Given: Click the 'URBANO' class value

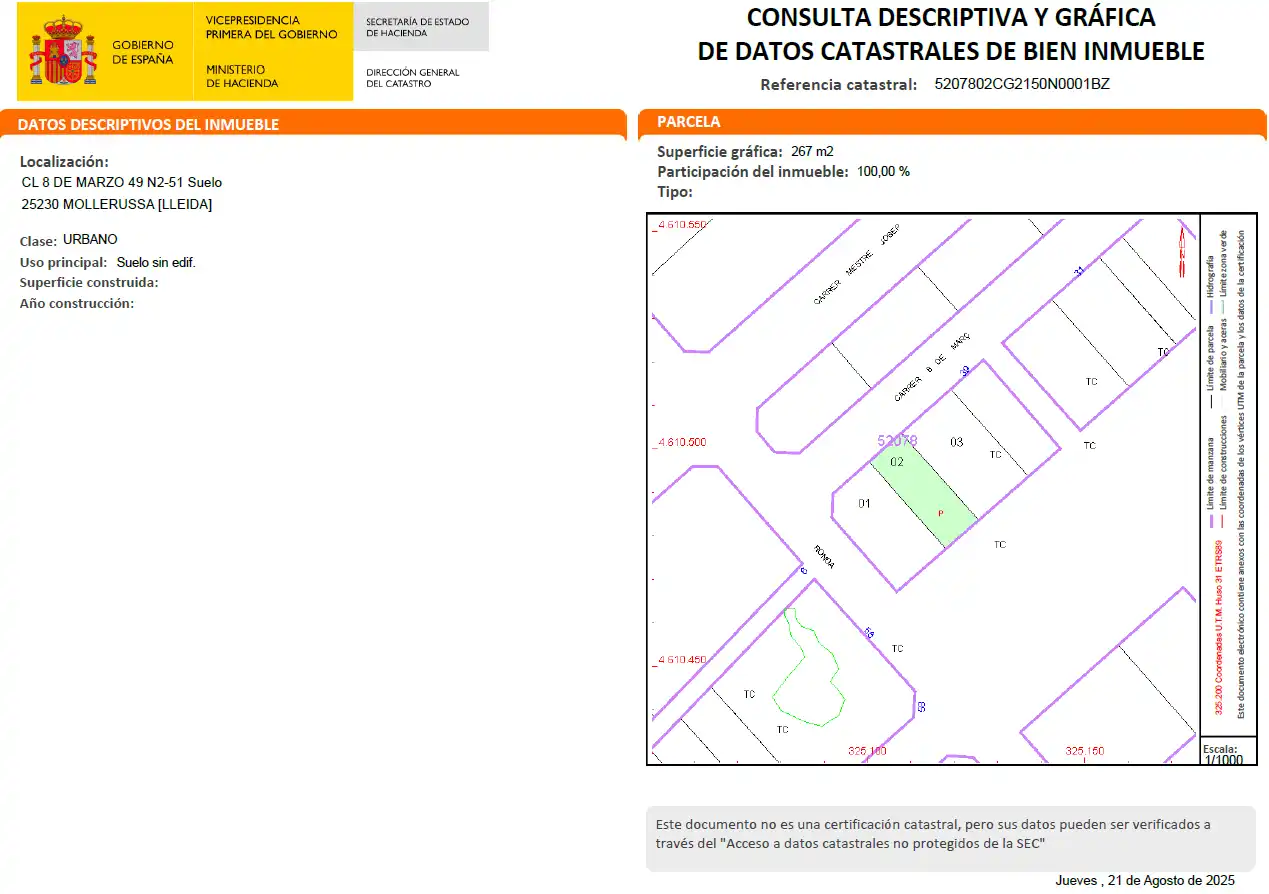Looking at the screenshot, I should (x=90, y=240).
